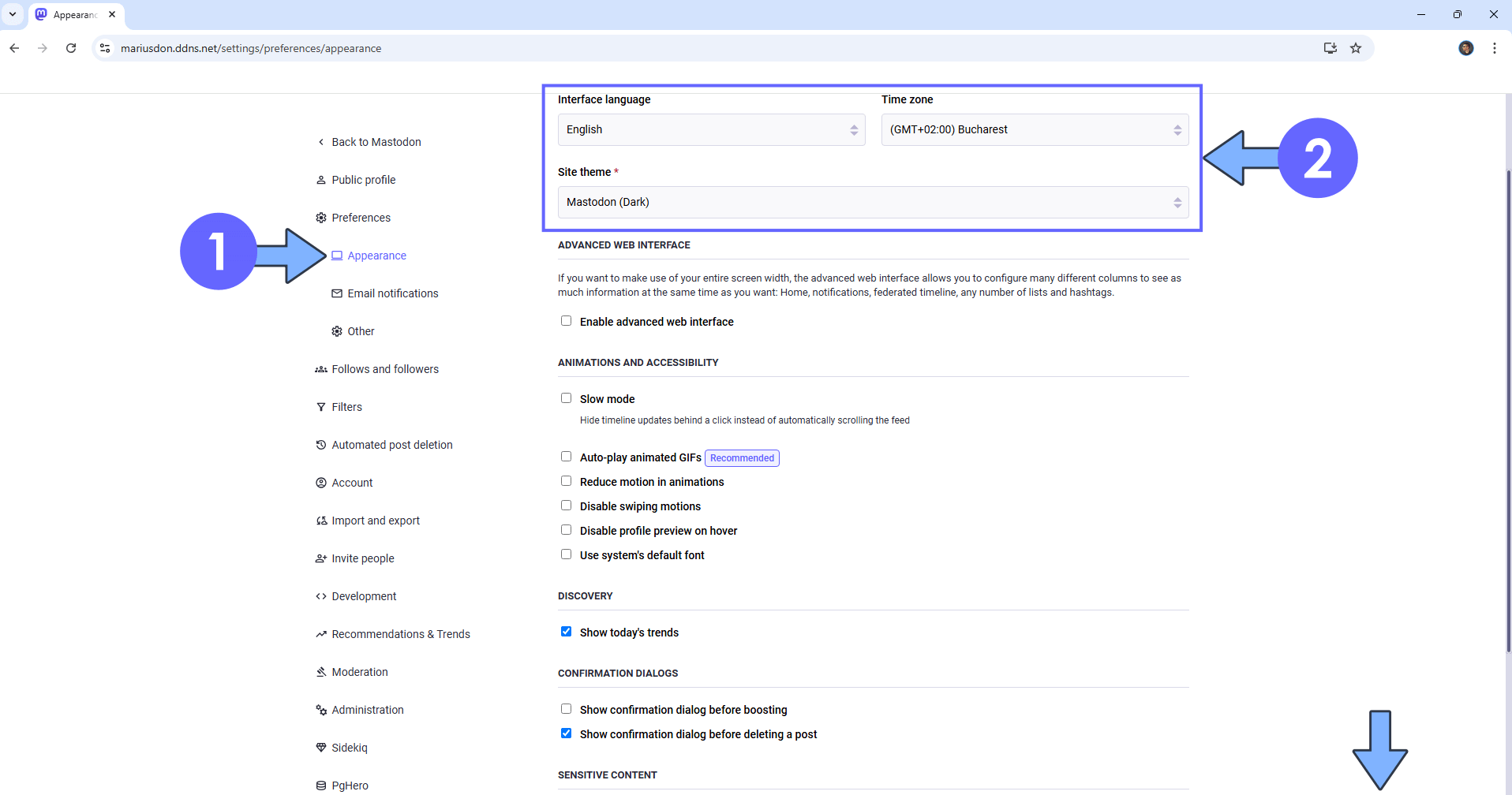Reload the page with browser refresh icon
The image size is (1512, 795).
[x=71, y=48]
